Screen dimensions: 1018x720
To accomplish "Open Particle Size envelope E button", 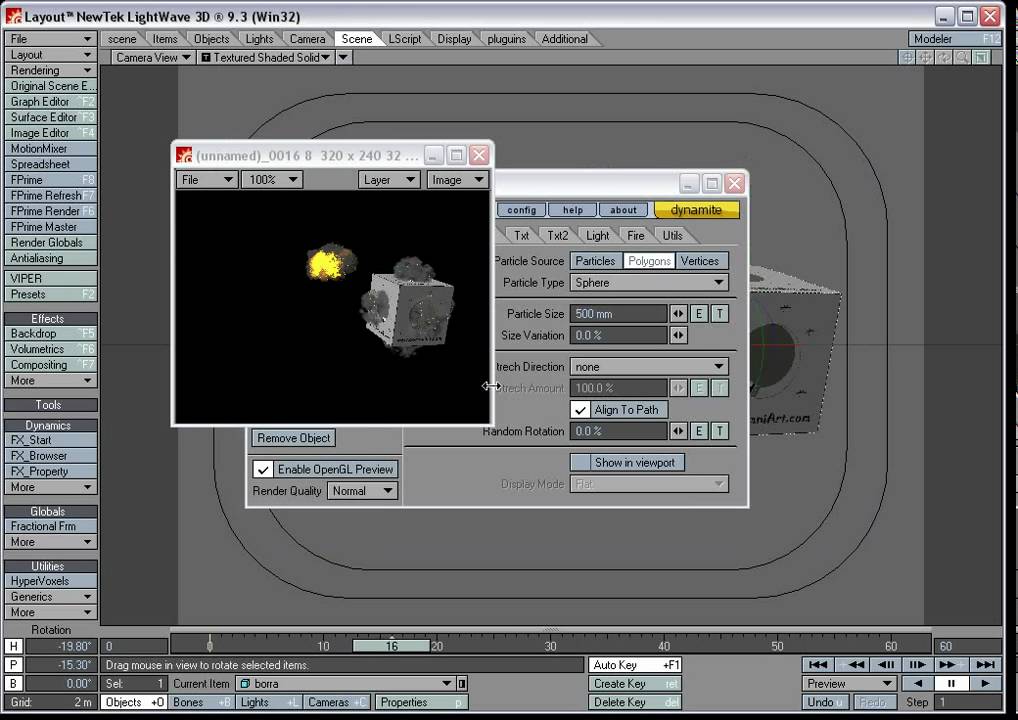I will (699, 314).
